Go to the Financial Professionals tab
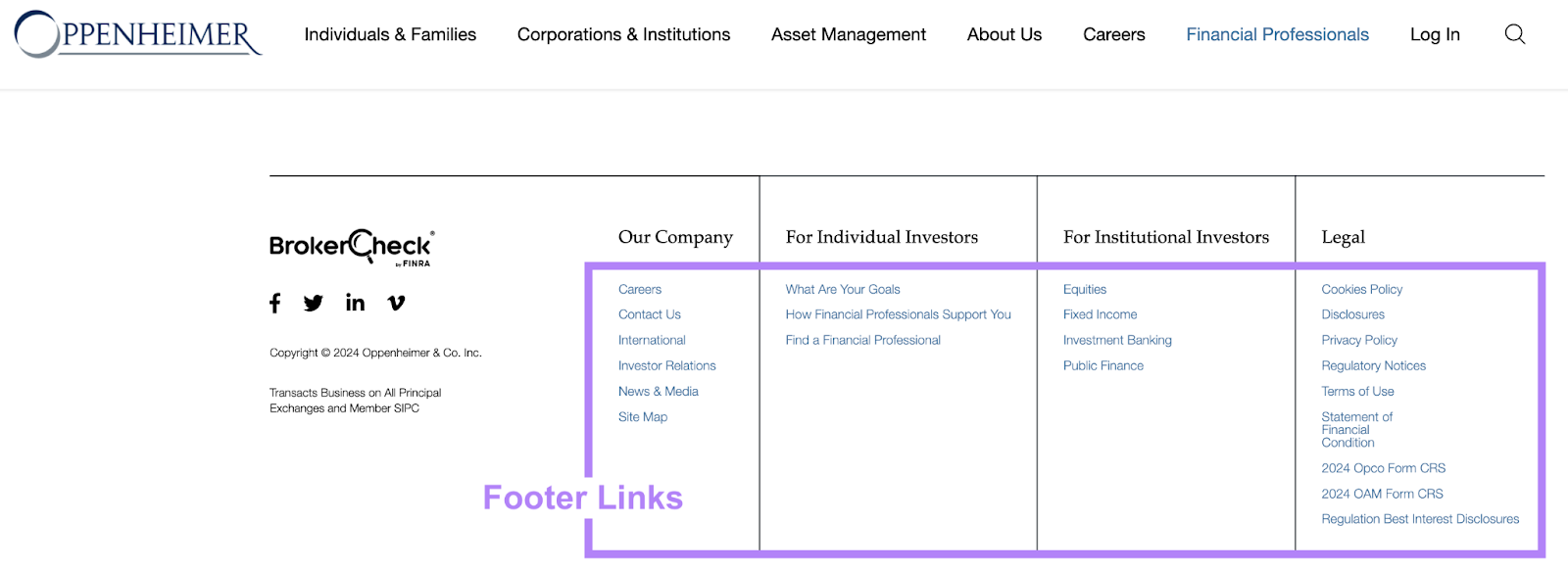The height and width of the screenshot is (571, 1568). click(1277, 34)
